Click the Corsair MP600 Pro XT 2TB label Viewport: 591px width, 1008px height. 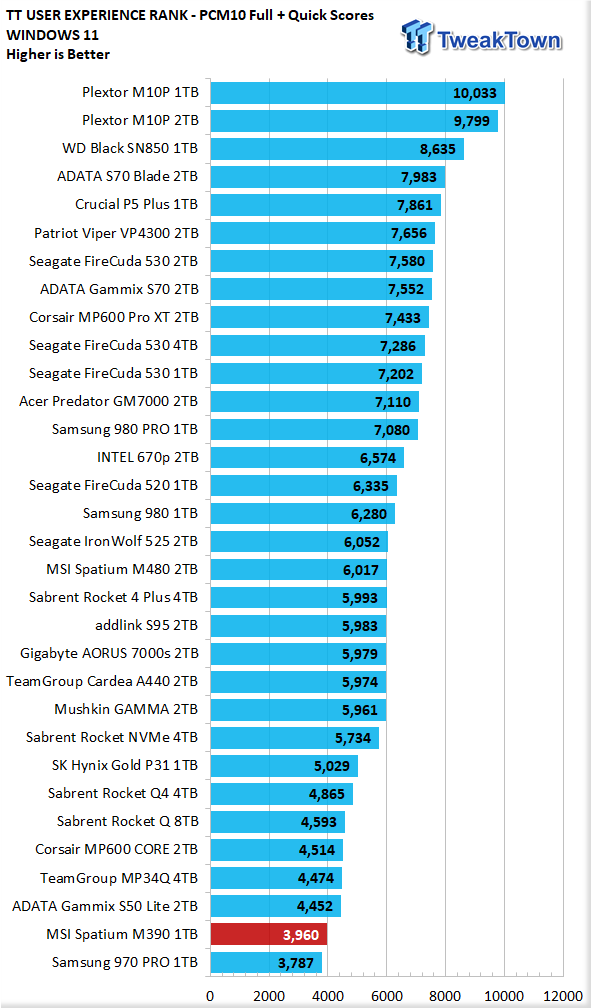(x=114, y=317)
